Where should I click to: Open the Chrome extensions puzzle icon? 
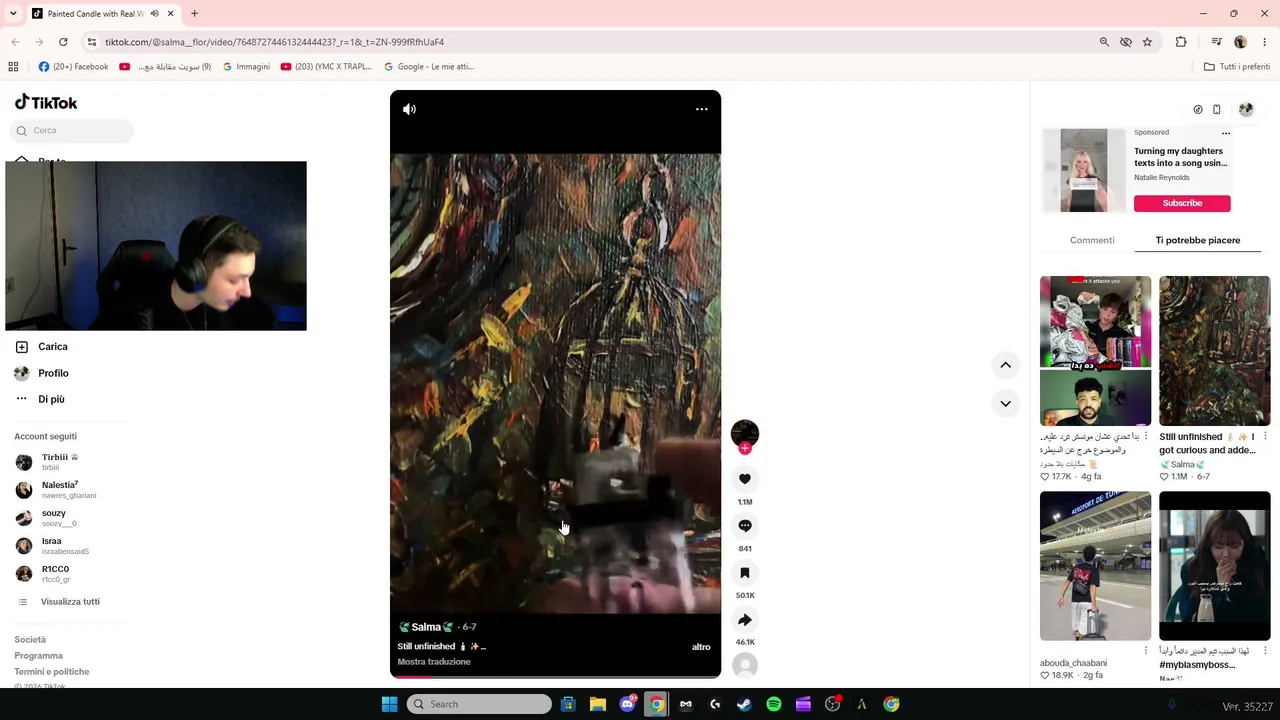[1181, 42]
